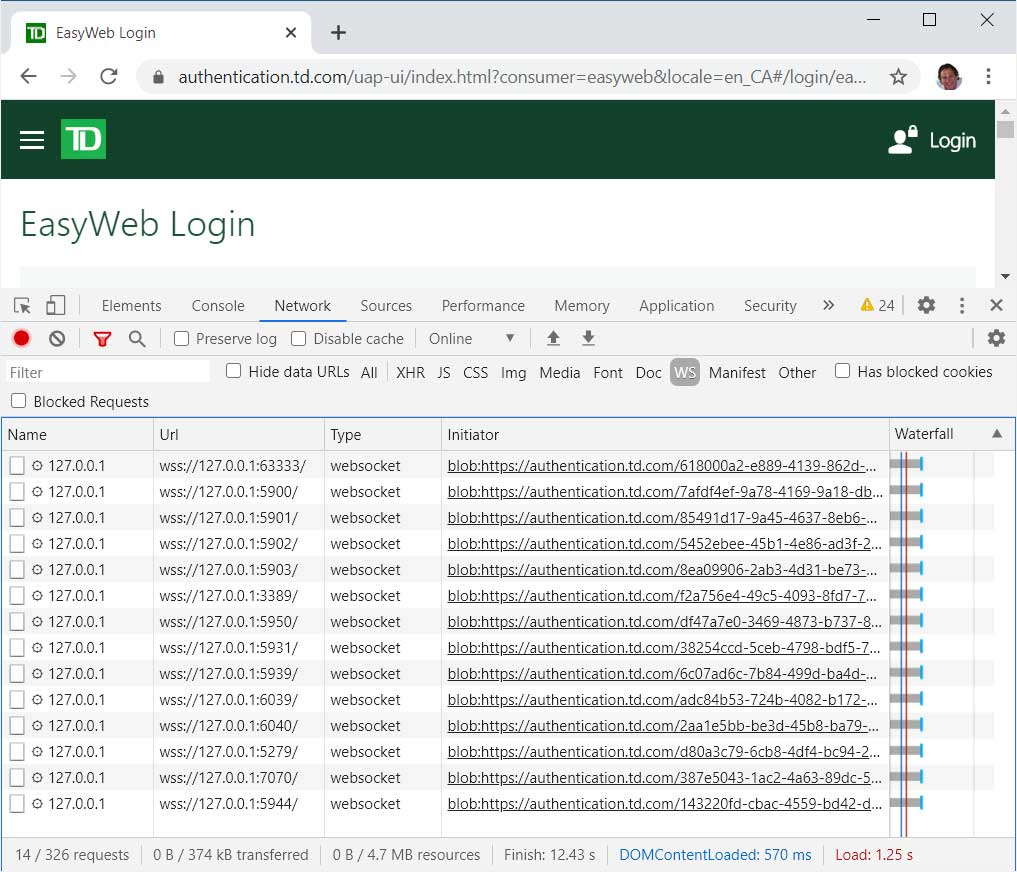Open network search with magnifier icon
Image resolution: width=1017 pixels, height=872 pixels.
(x=137, y=339)
